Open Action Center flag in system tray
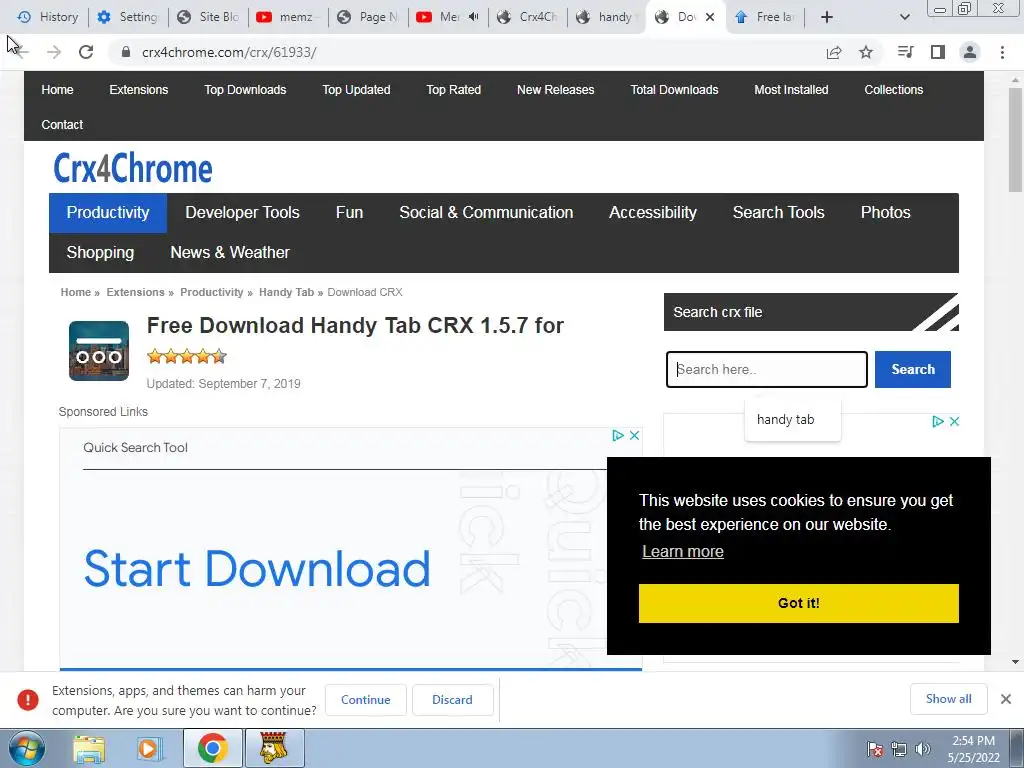This screenshot has width=1024, height=768. point(875,749)
